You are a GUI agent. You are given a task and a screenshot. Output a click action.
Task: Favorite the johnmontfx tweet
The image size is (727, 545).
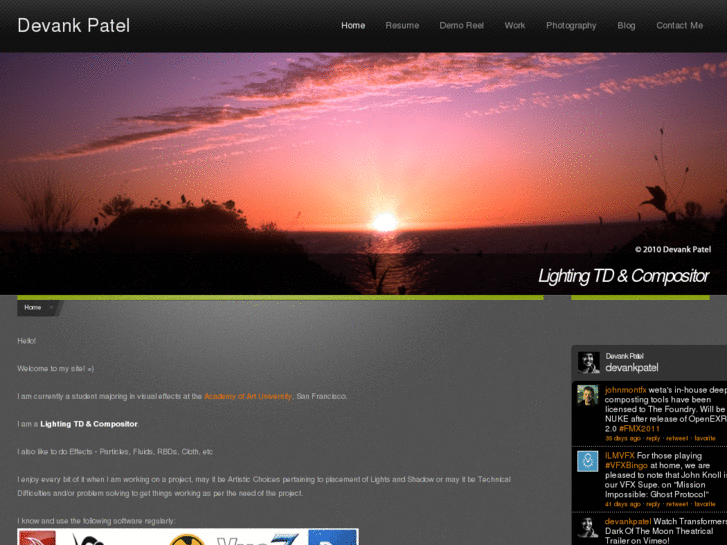[x=705, y=438]
